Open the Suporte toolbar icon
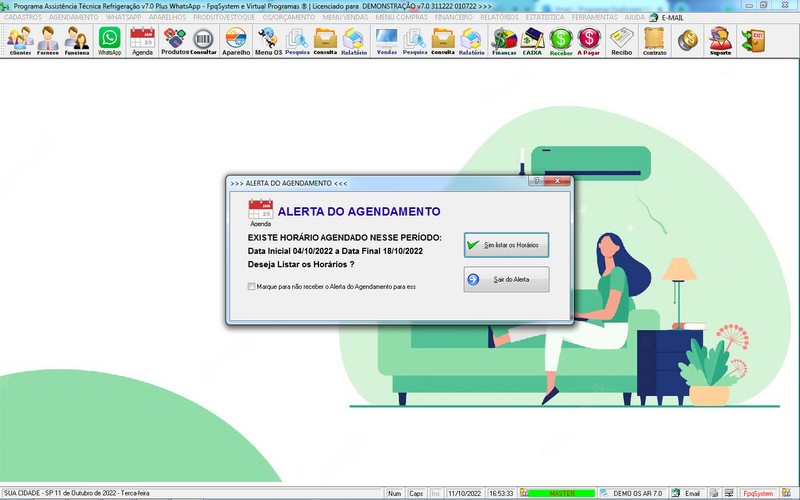 [x=719, y=40]
